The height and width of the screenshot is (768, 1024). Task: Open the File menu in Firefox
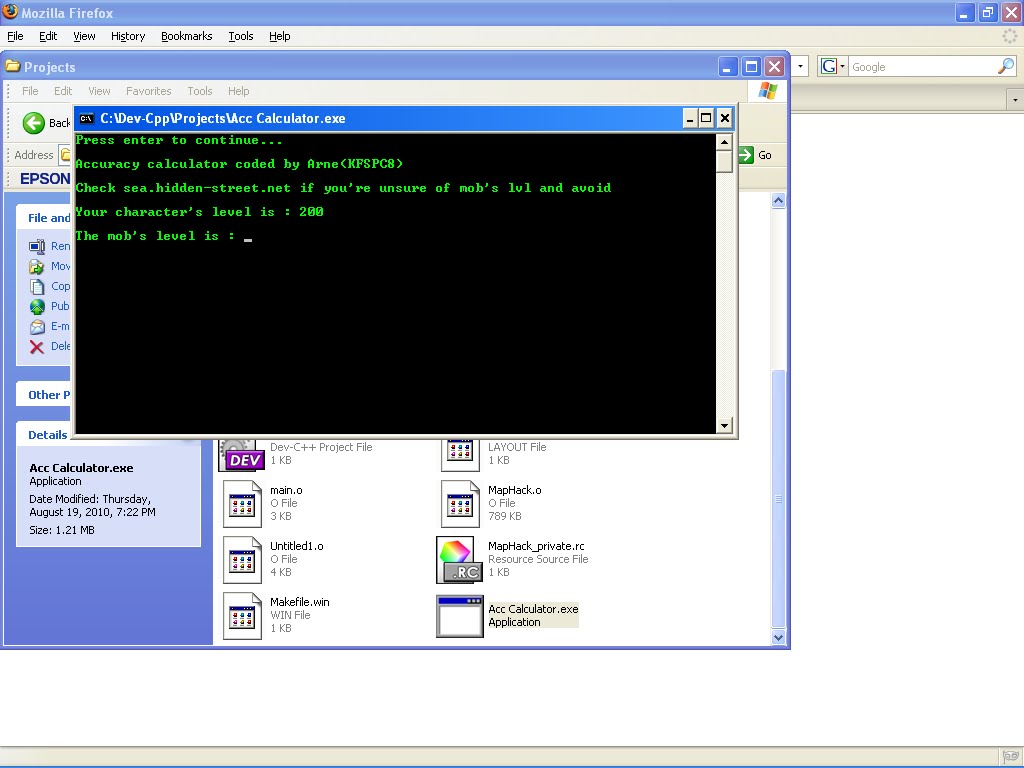[x=15, y=36]
